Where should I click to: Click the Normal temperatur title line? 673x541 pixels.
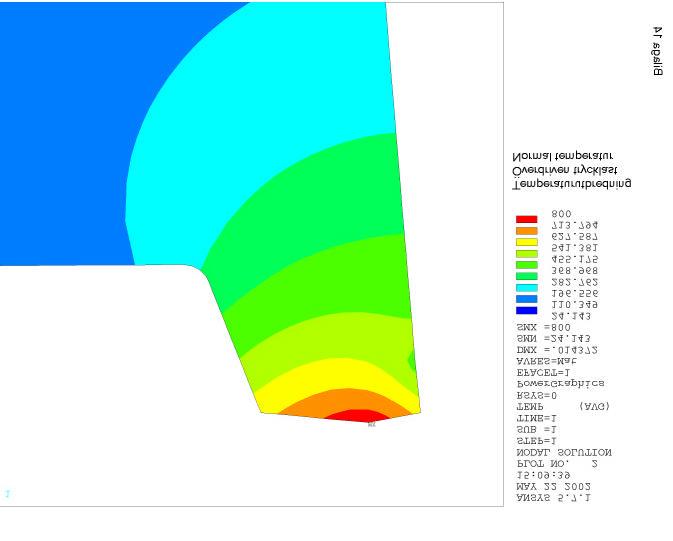[563, 155]
